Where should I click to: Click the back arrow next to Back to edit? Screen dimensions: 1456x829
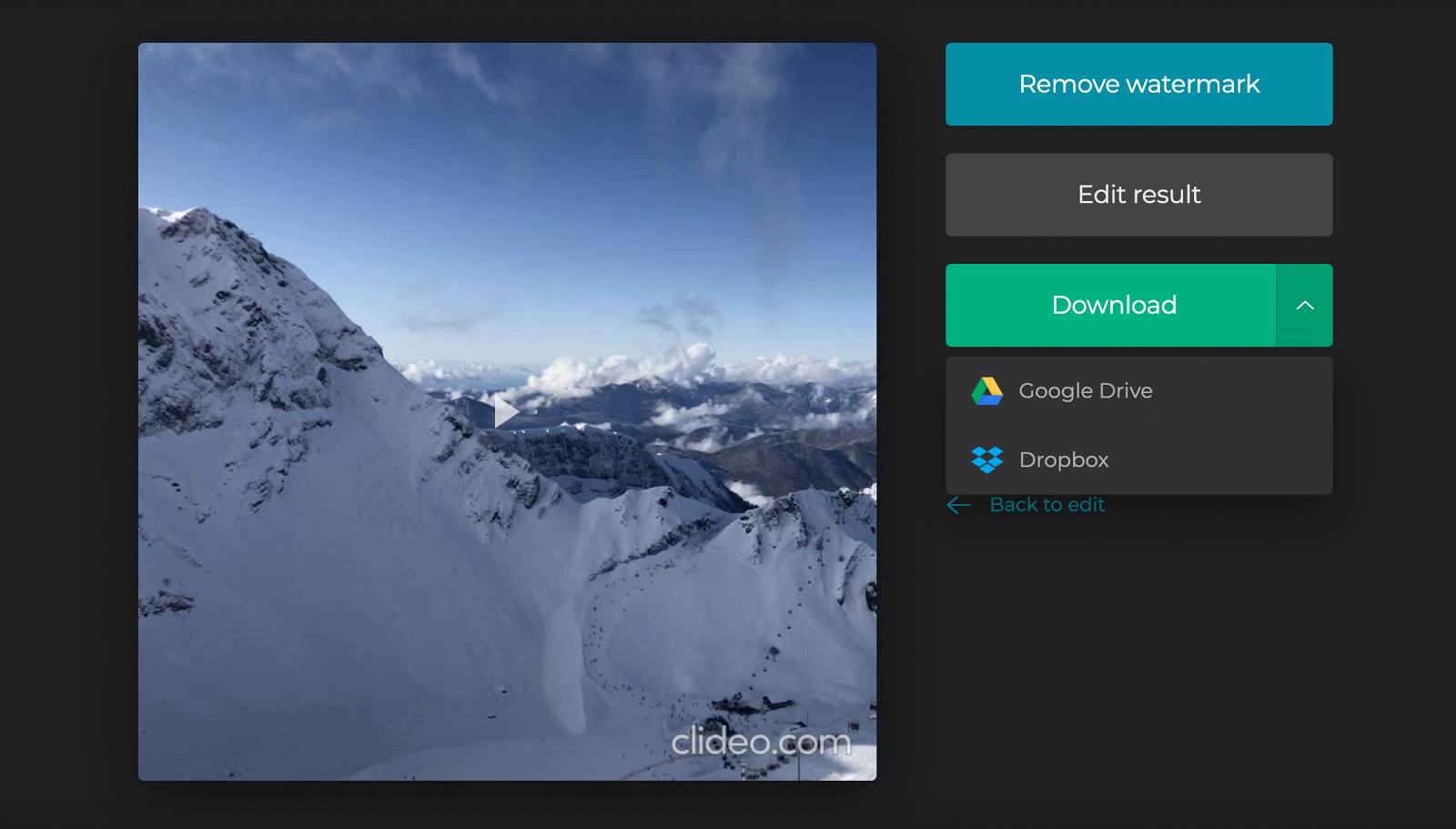click(x=958, y=504)
